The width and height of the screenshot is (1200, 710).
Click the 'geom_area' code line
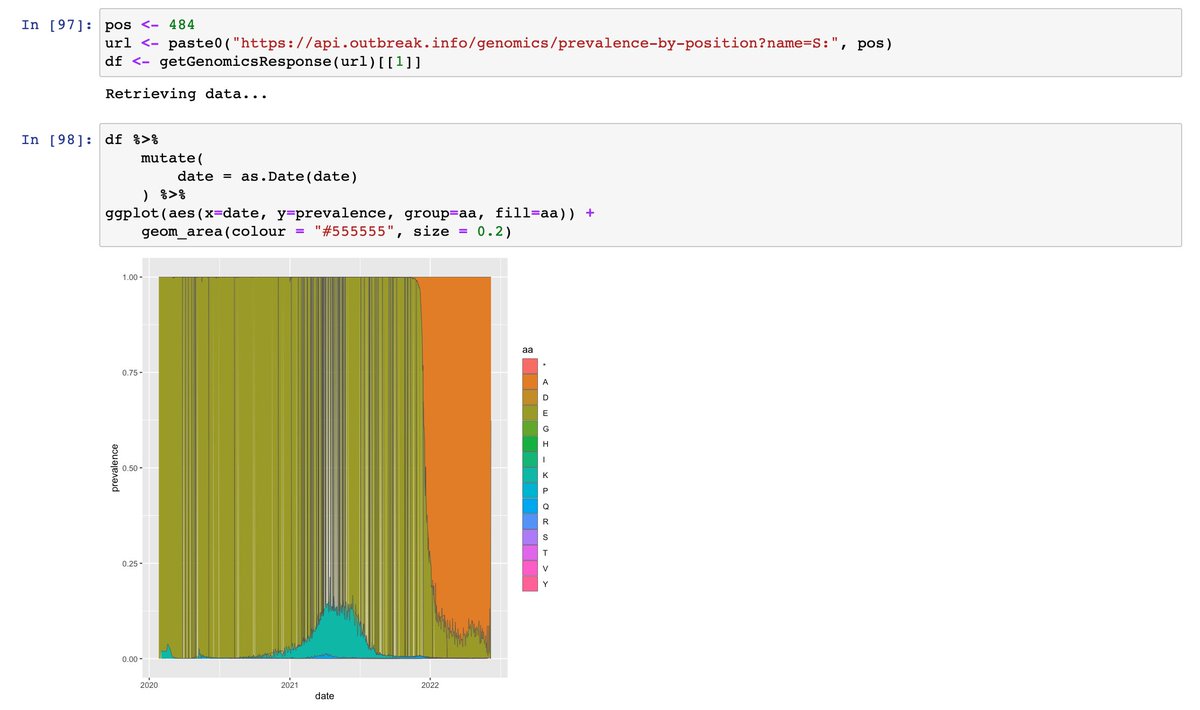point(326,231)
